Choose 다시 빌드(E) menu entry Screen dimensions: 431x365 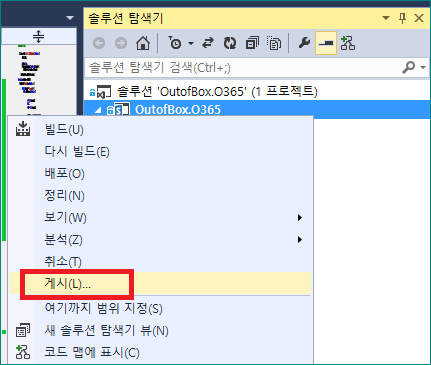160,152
